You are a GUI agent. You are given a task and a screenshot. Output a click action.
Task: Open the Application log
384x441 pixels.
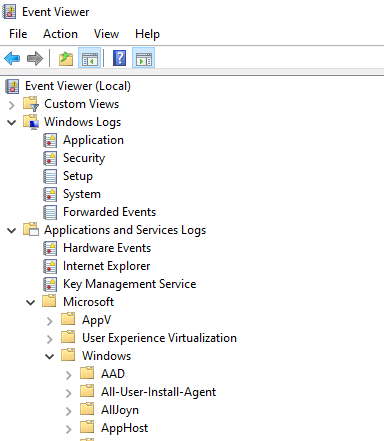[x=93, y=140]
